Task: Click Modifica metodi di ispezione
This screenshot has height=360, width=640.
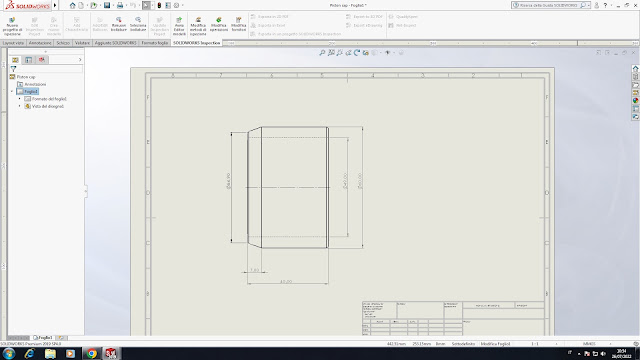Action: click(x=198, y=26)
